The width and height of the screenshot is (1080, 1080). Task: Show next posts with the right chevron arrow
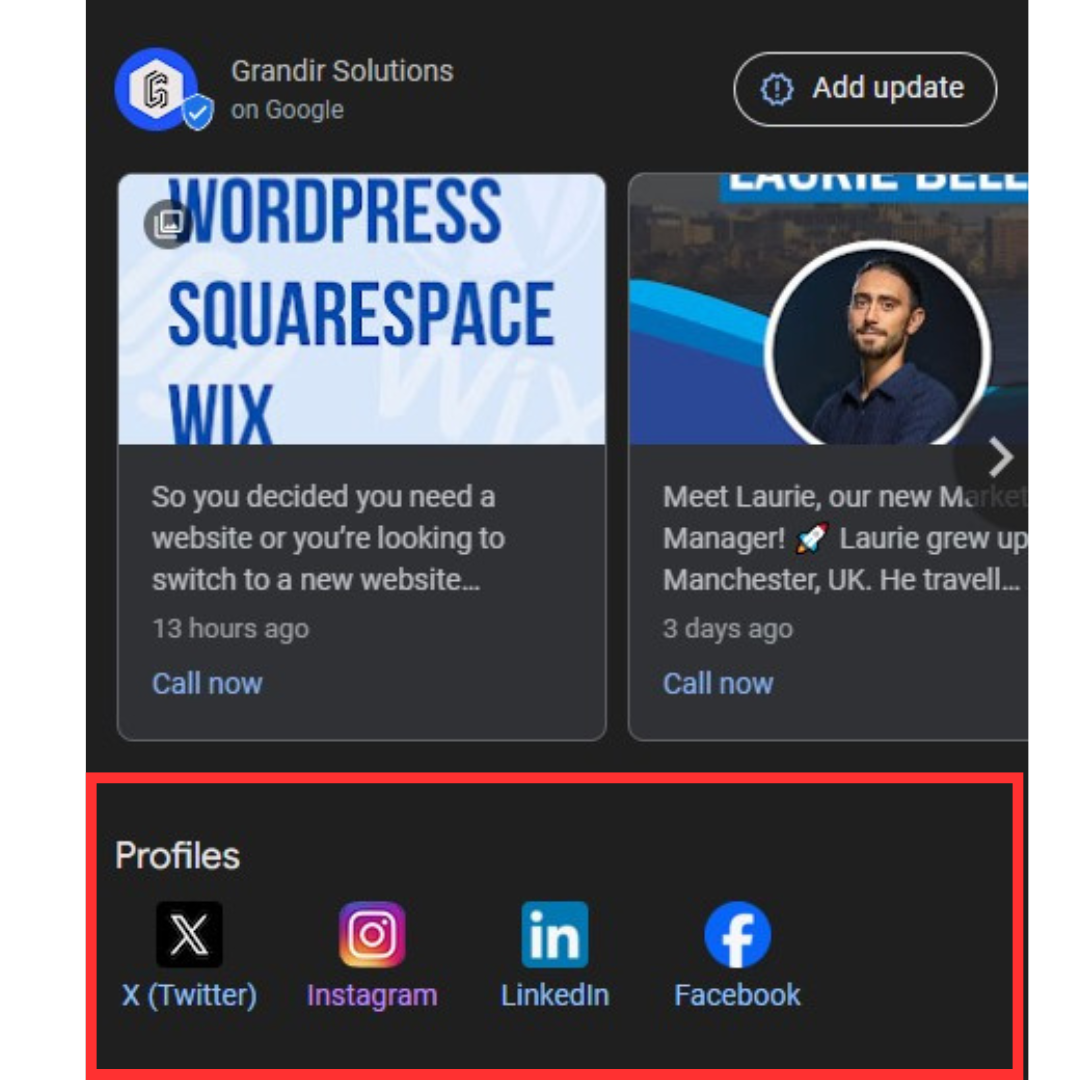pyautogui.click(x=999, y=457)
